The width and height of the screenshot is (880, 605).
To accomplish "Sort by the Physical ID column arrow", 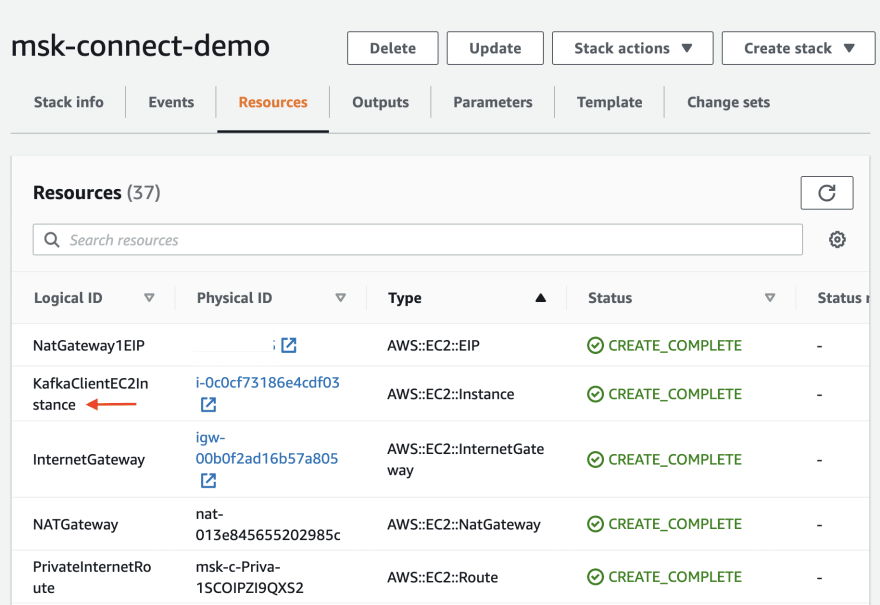I will pyautogui.click(x=340, y=298).
